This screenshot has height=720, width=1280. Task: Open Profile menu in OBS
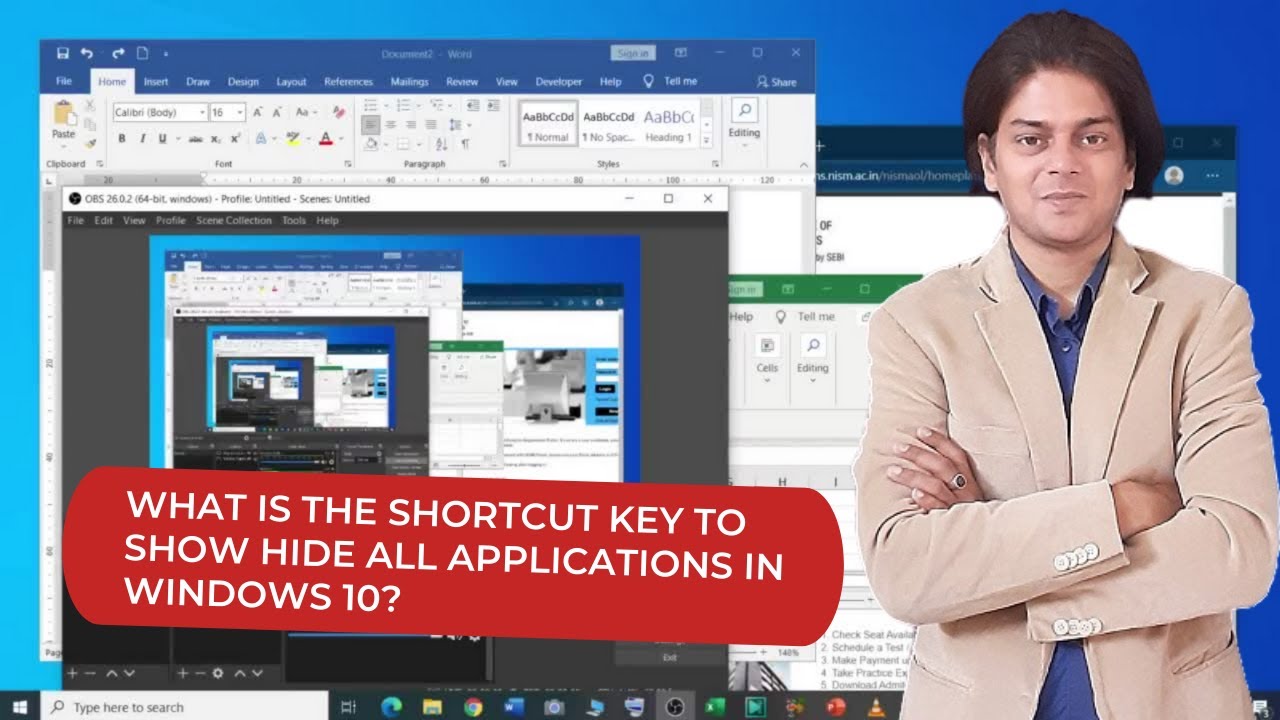pos(171,220)
